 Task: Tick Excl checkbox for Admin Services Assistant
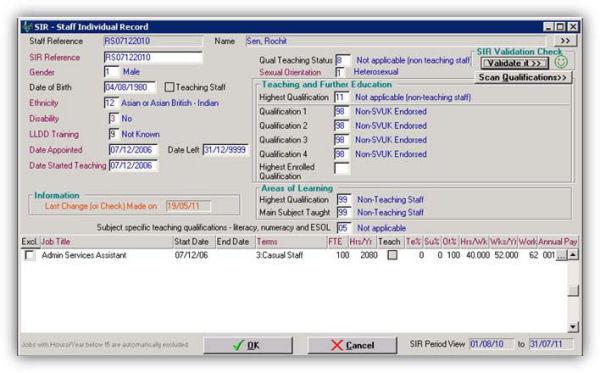(x=29, y=255)
